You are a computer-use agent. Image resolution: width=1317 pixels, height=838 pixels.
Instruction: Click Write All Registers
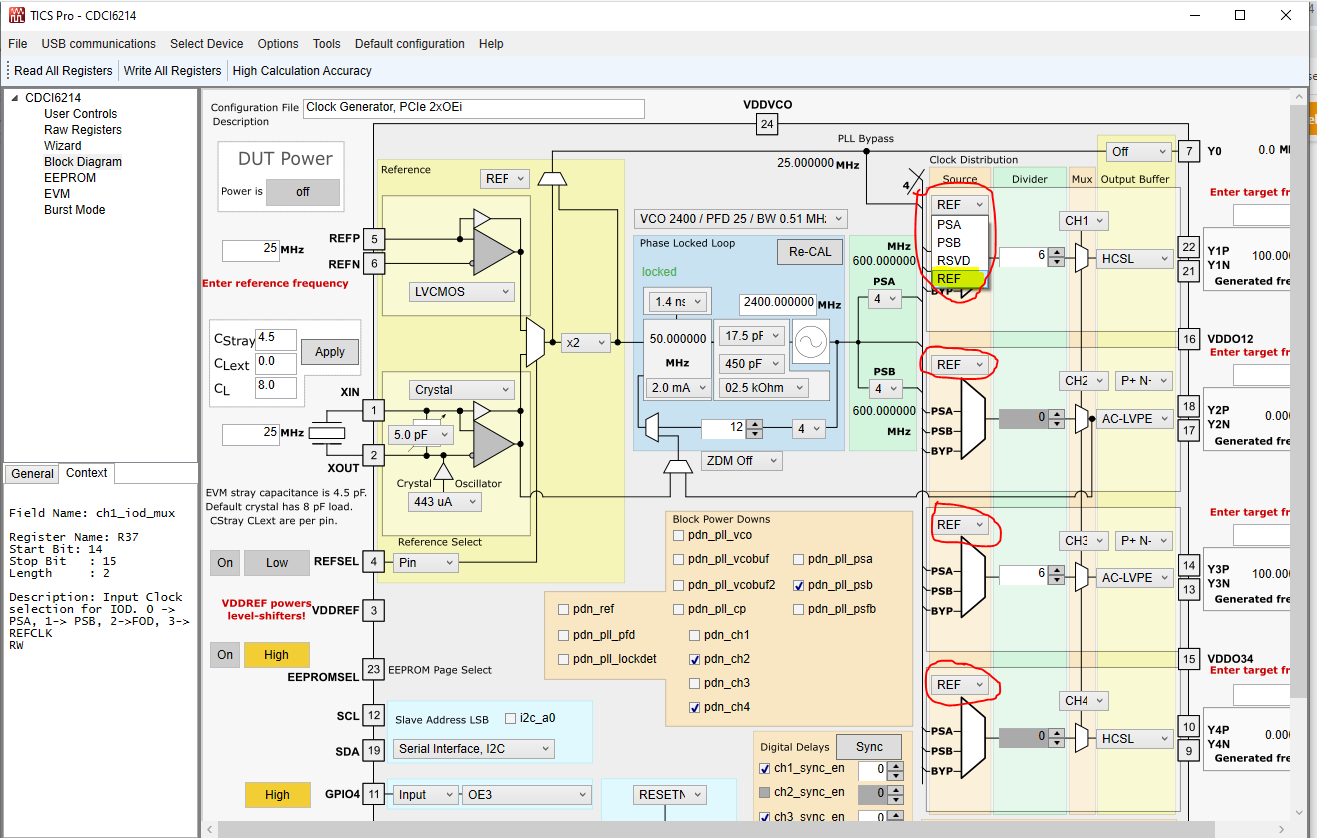[x=172, y=71]
